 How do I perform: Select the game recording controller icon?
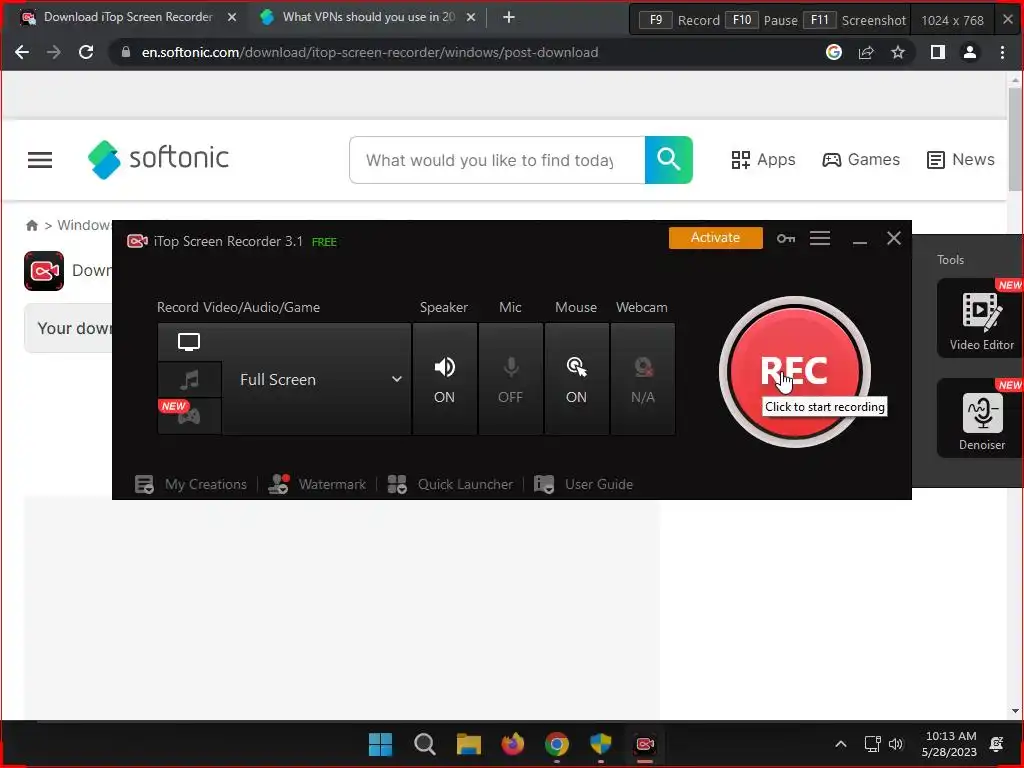pos(189,415)
